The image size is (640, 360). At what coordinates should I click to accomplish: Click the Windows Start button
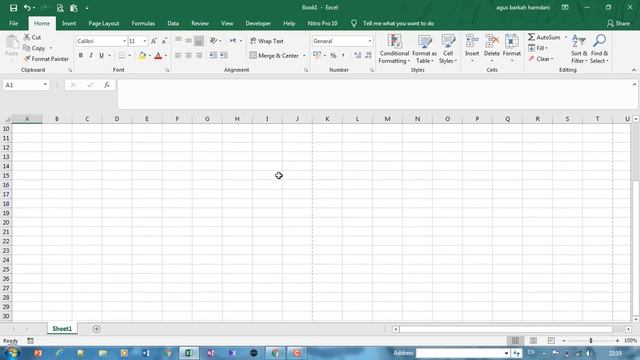click(13, 353)
